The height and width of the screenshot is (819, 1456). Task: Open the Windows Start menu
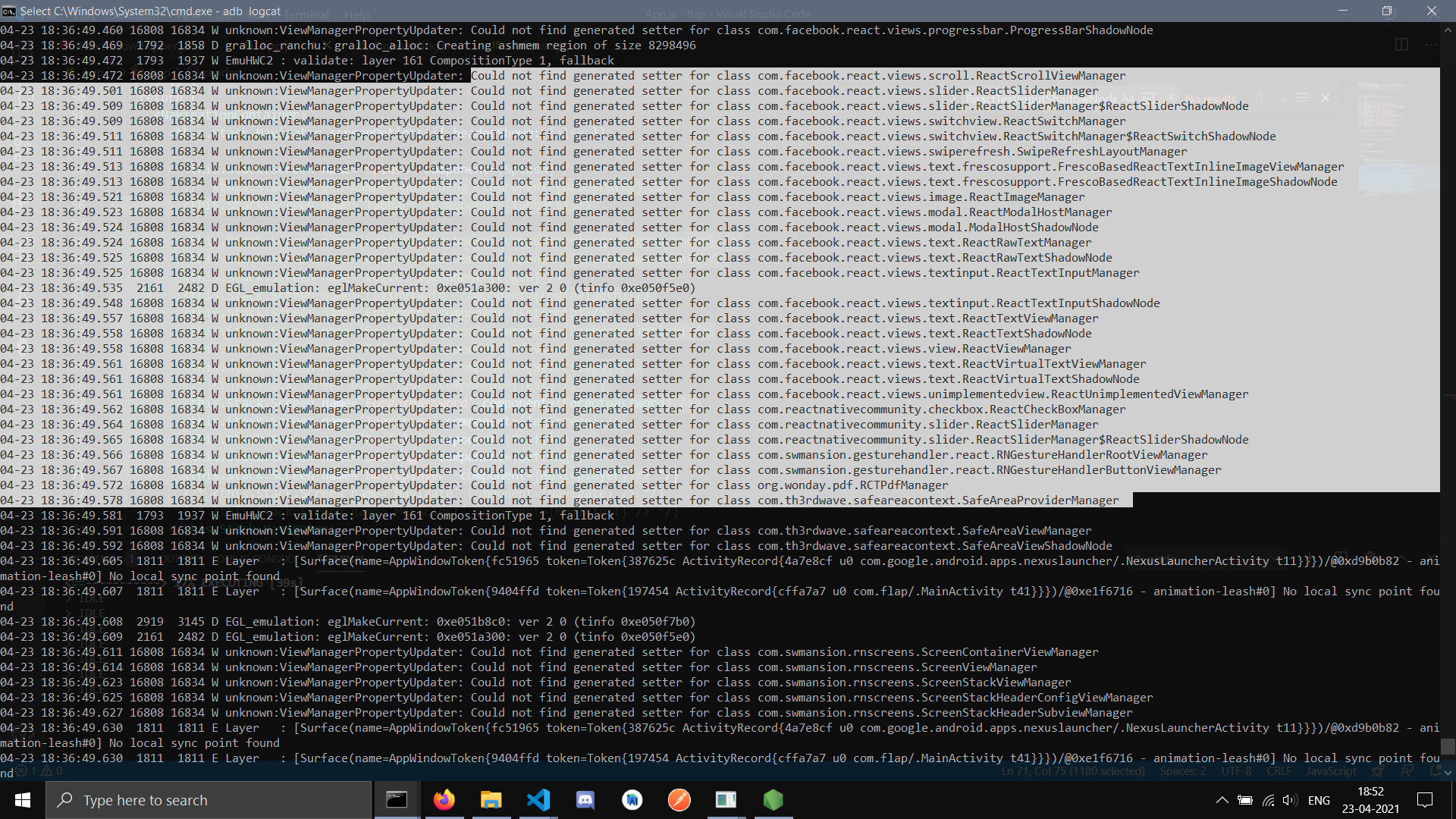23,800
